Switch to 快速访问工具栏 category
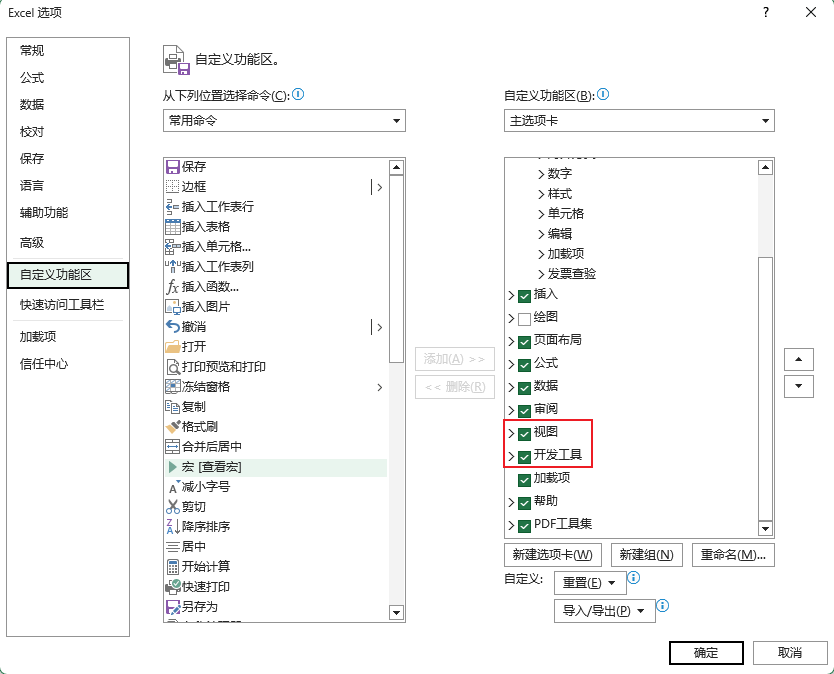This screenshot has width=834, height=674. pos(62,305)
